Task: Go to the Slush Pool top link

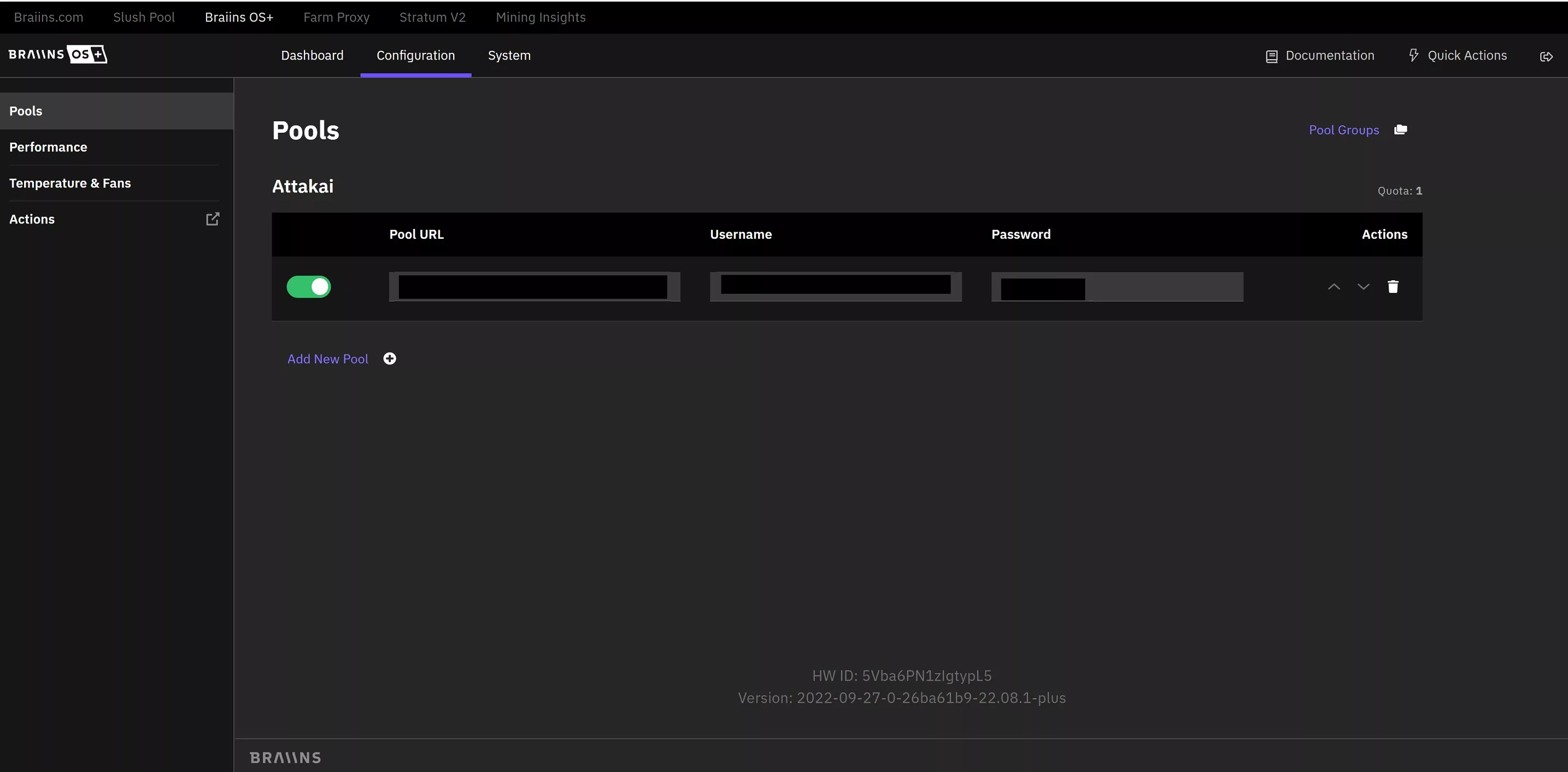Action: [144, 17]
